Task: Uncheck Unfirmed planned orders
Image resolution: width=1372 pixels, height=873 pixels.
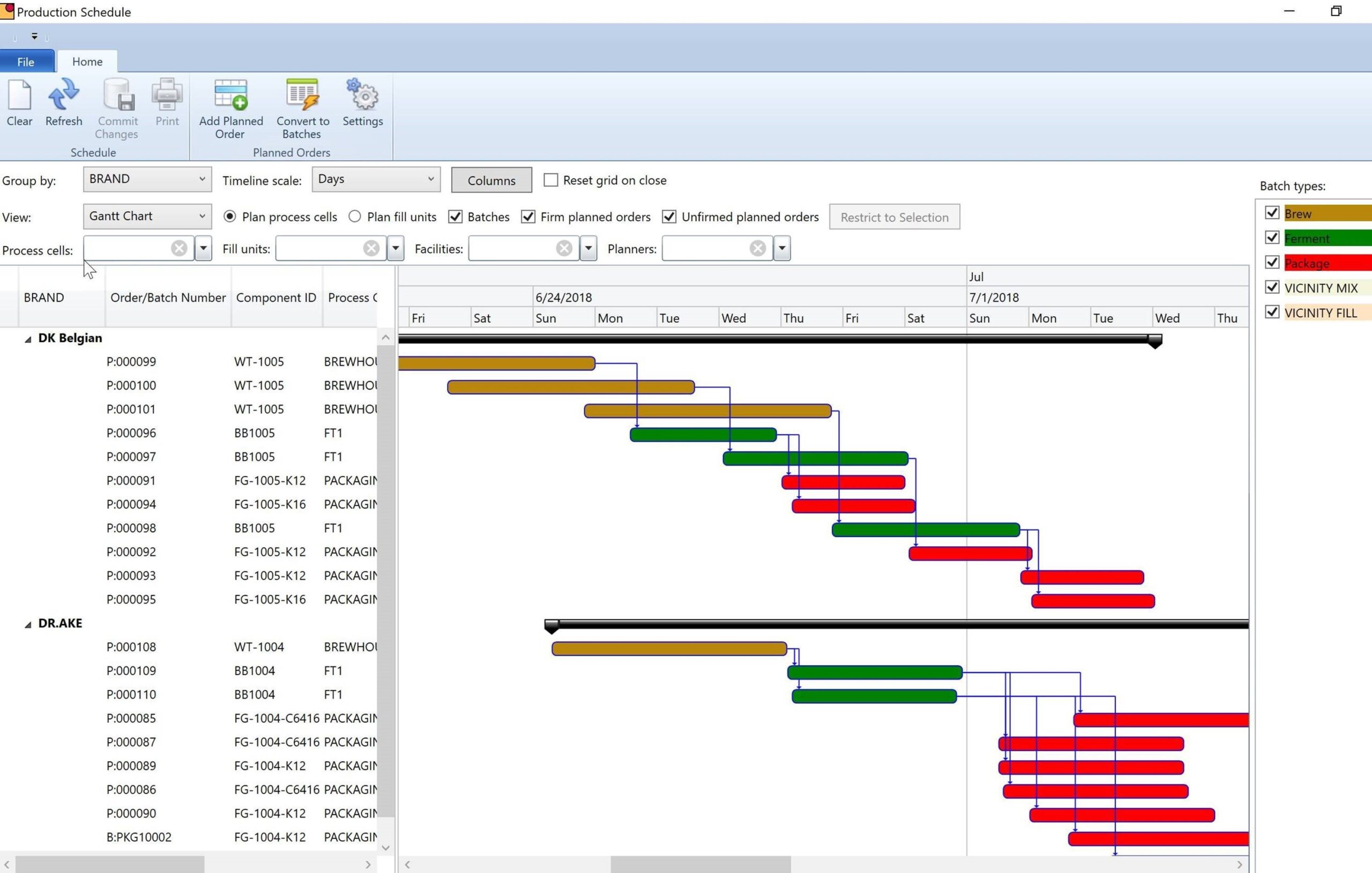Action: tap(669, 217)
